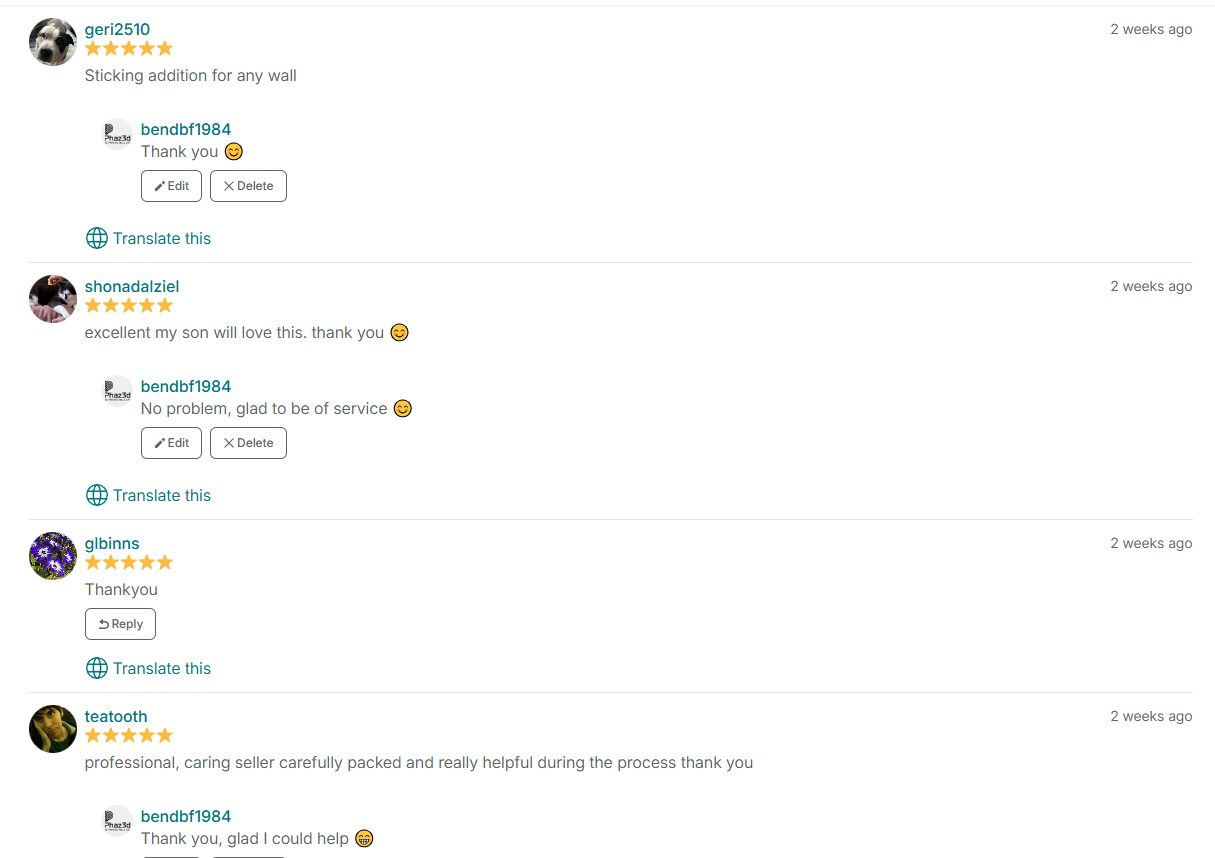Open the shonadalziel username link
1215x858 pixels.
pos(132,287)
